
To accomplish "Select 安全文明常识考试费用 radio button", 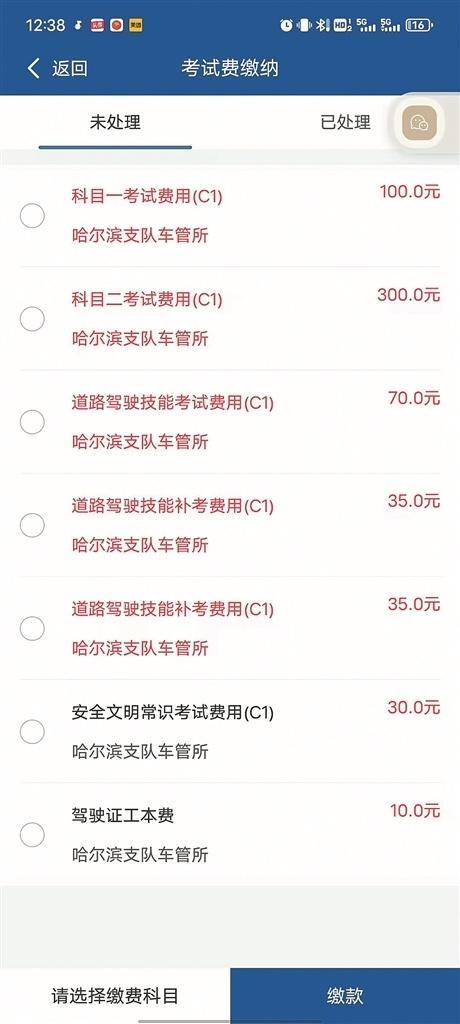I will (32, 731).
